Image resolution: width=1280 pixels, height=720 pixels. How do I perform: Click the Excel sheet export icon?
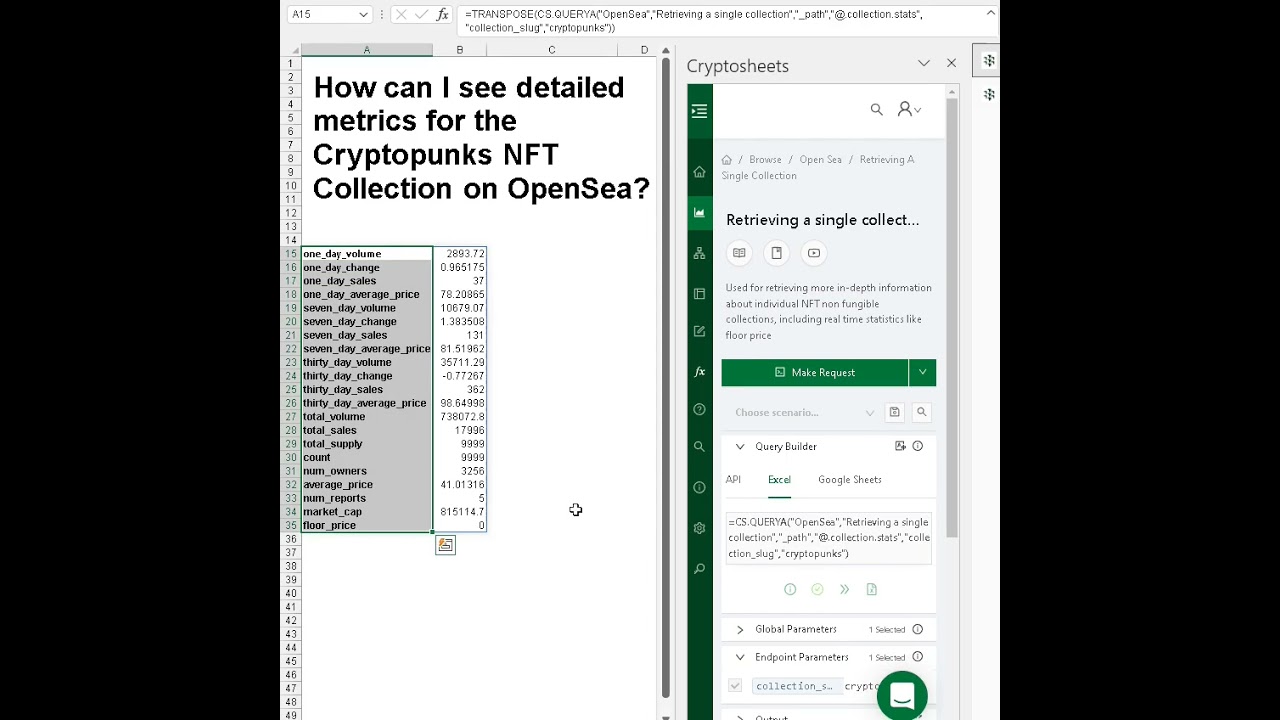[871, 589]
